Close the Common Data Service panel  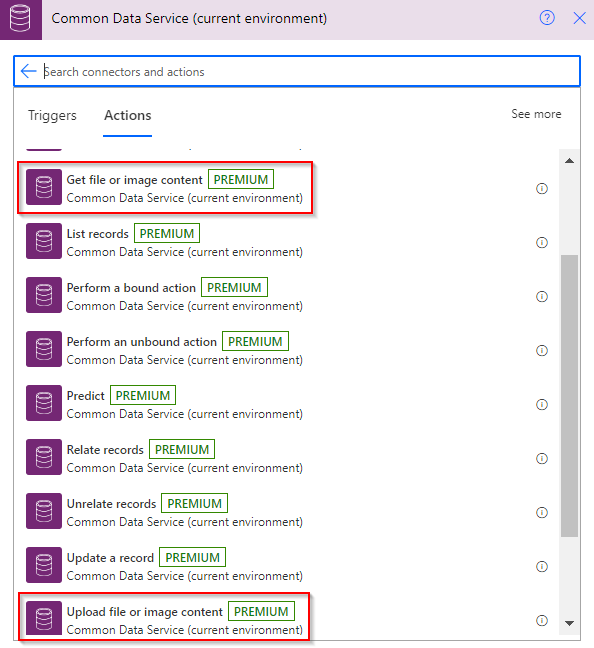pos(580,18)
